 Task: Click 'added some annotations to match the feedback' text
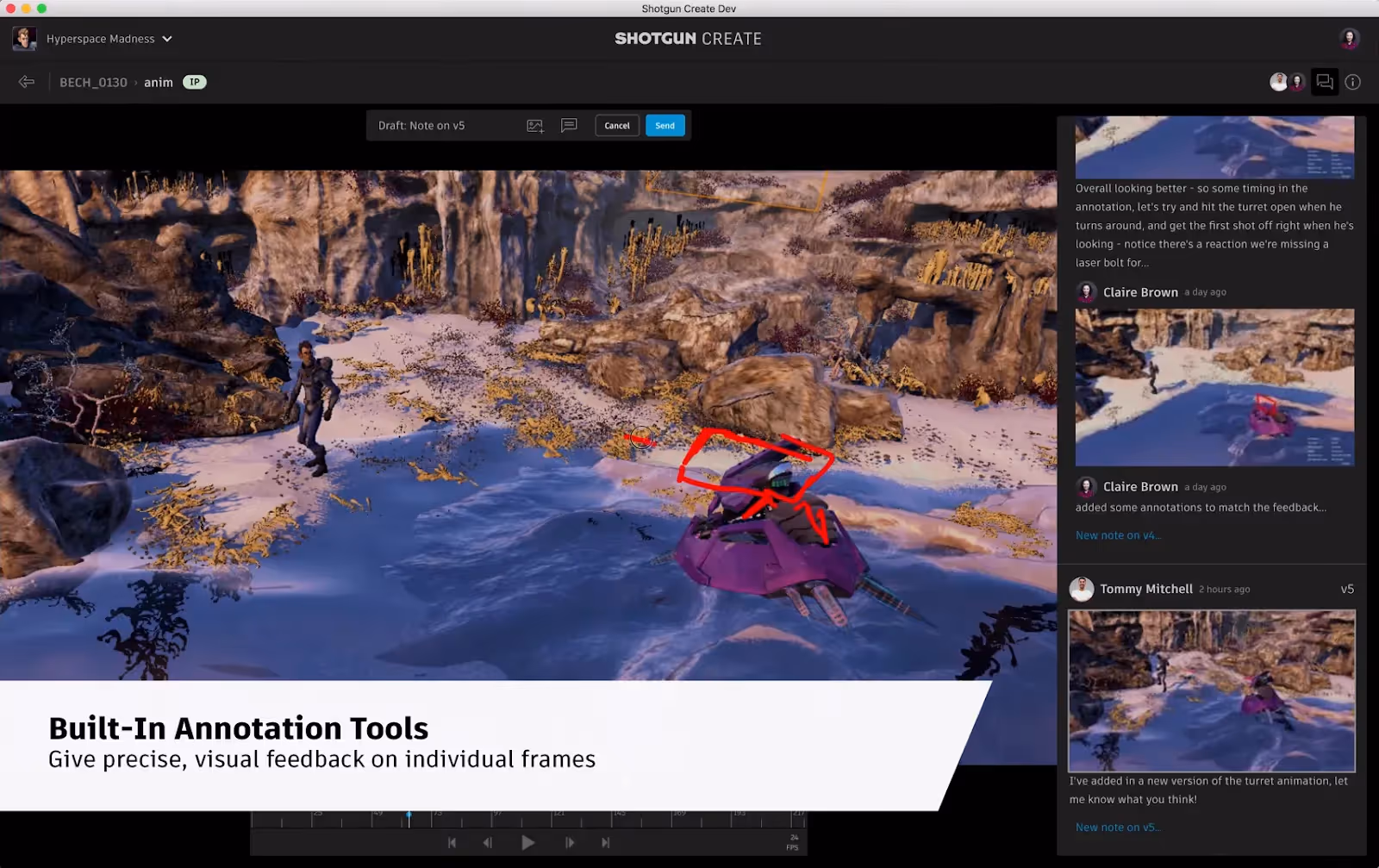click(x=1201, y=508)
